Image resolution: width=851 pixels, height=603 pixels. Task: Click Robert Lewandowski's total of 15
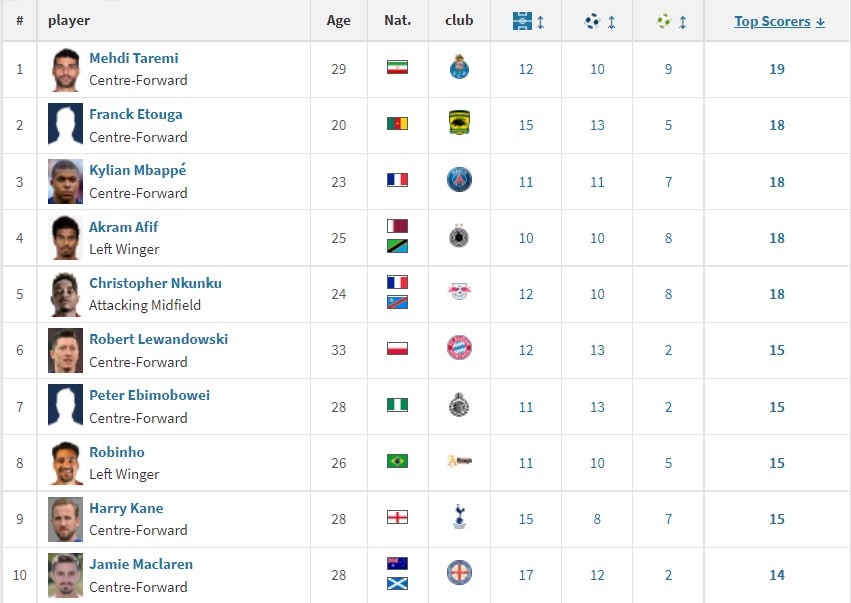point(777,350)
